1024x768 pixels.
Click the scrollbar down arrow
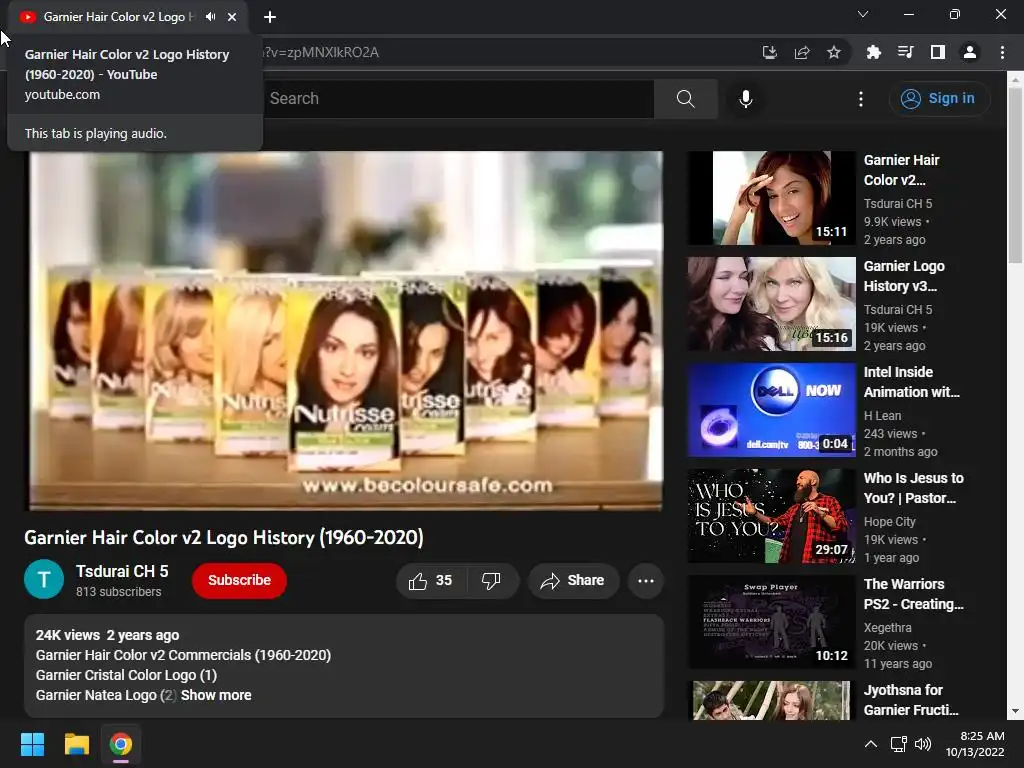coord(1016,712)
